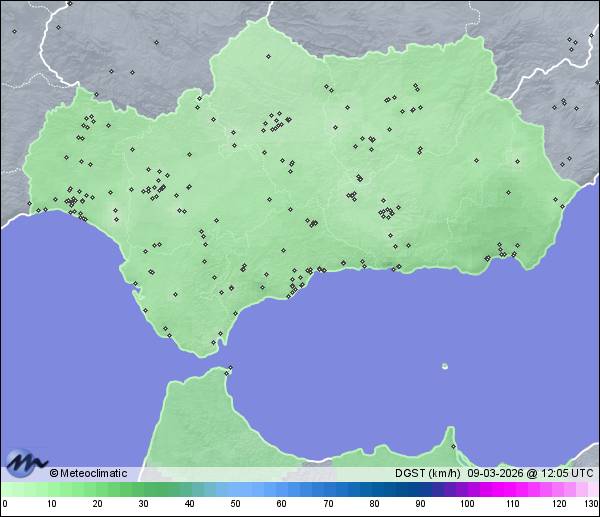This screenshot has height=517, width=600.
Task: Click the 50 label on the wind scale
Action: (235, 504)
